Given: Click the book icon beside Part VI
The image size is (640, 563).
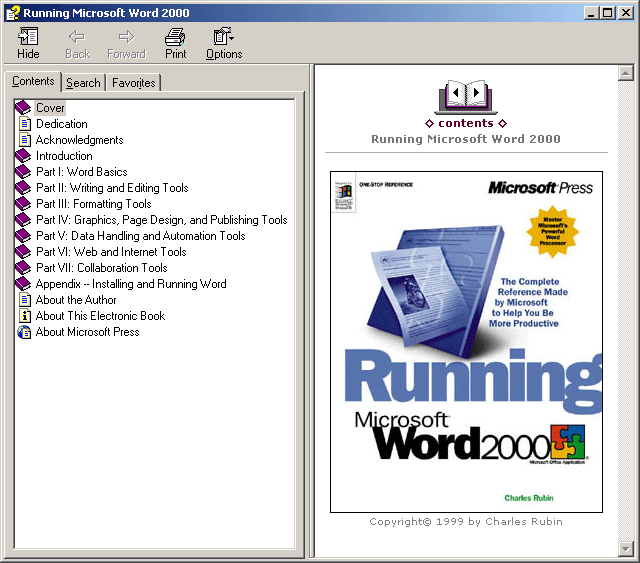Looking at the screenshot, I should pyautogui.click(x=23, y=251).
